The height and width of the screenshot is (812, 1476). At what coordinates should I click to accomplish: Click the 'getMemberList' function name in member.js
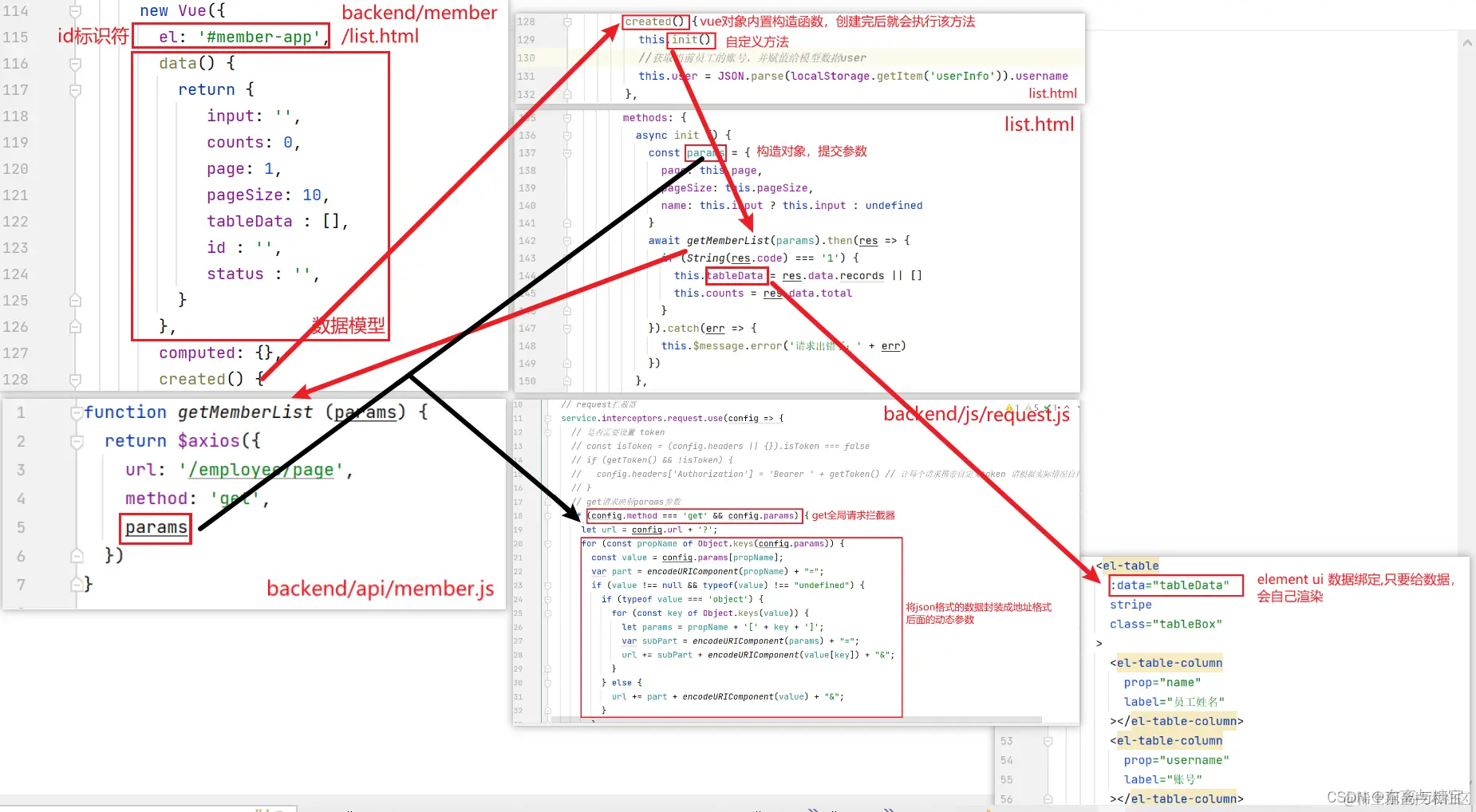245,412
